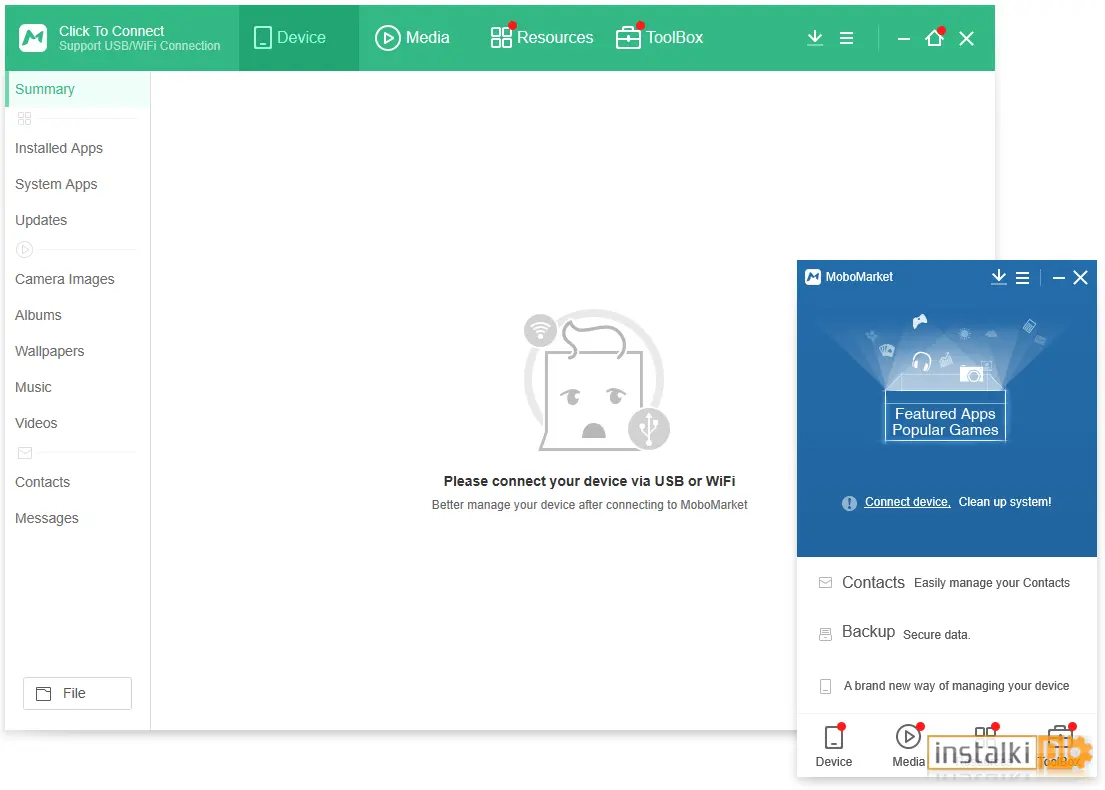Open Contacts row in small window

point(946,583)
